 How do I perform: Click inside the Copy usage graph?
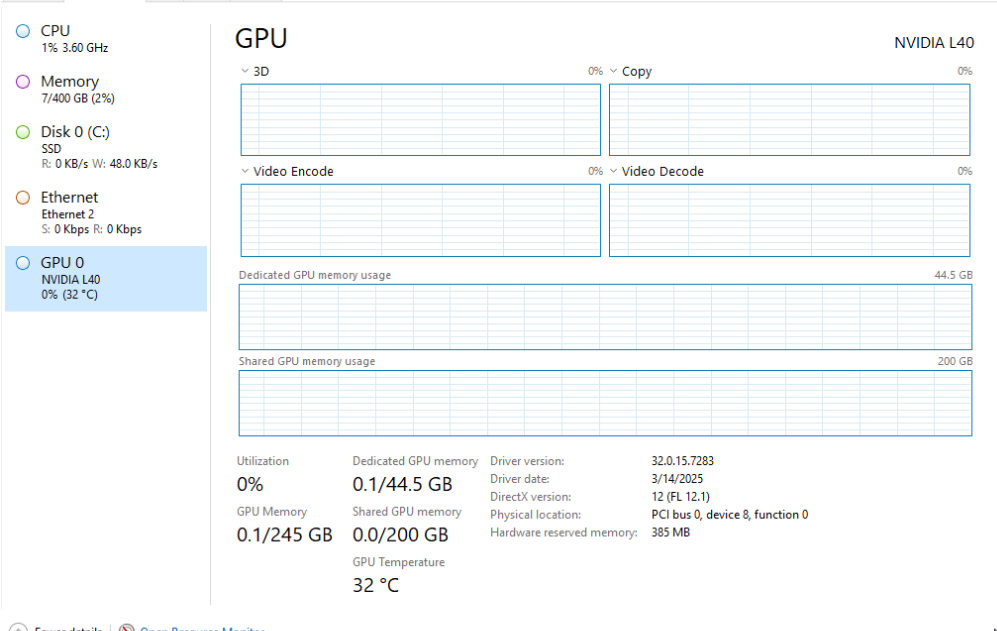(x=789, y=120)
